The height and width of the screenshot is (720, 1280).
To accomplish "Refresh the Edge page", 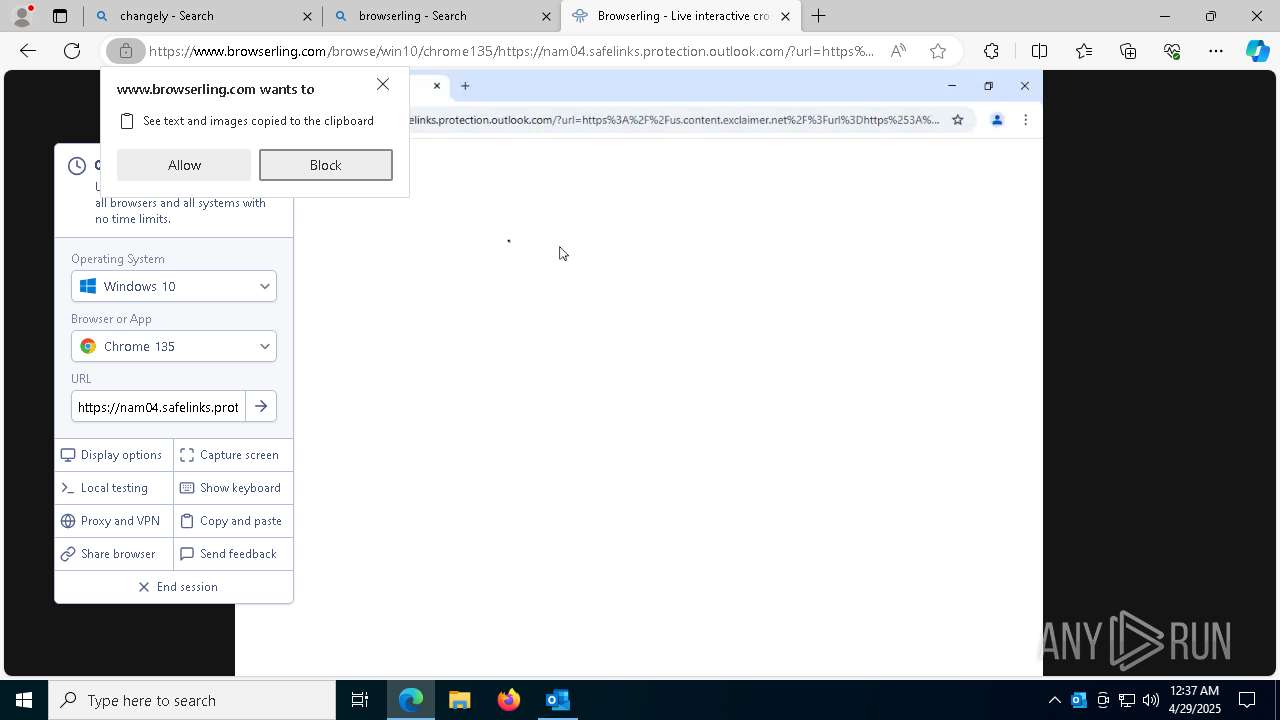I will [x=72, y=51].
